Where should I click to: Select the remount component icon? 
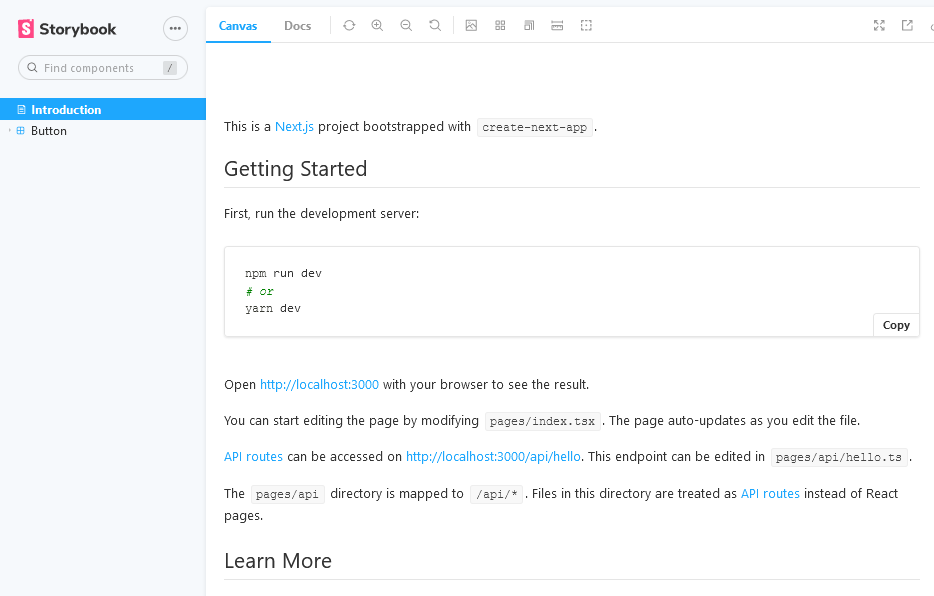click(348, 25)
